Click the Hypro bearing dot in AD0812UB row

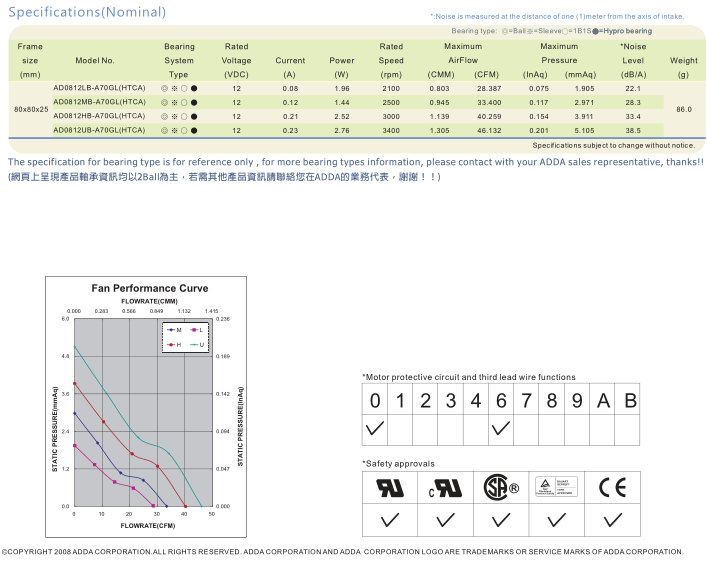click(x=194, y=130)
